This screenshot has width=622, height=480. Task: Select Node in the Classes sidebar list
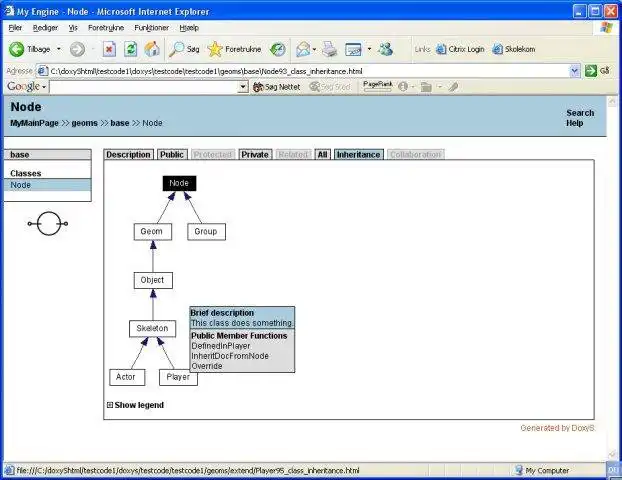click(48, 185)
